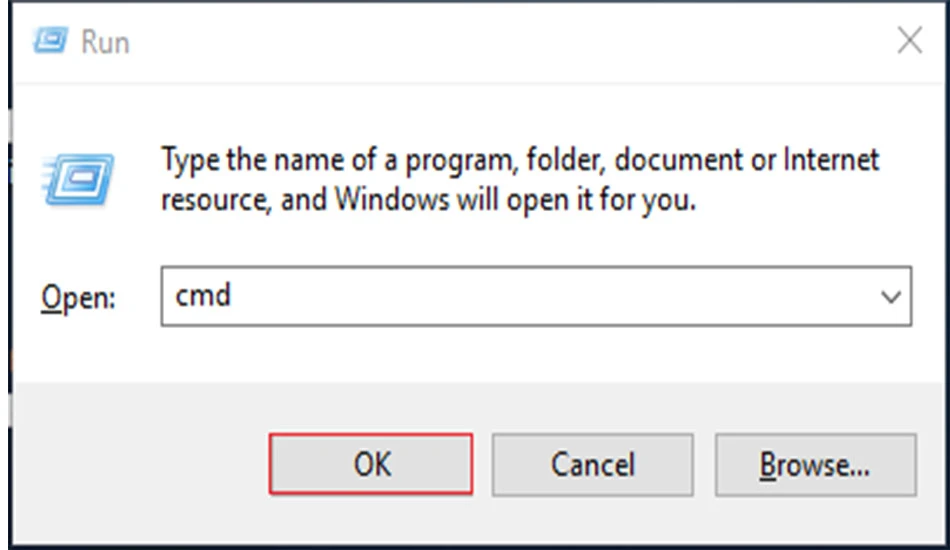Place cursor in empty area of Open field
This screenshot has width=950, height=550.
coord(545,296)
